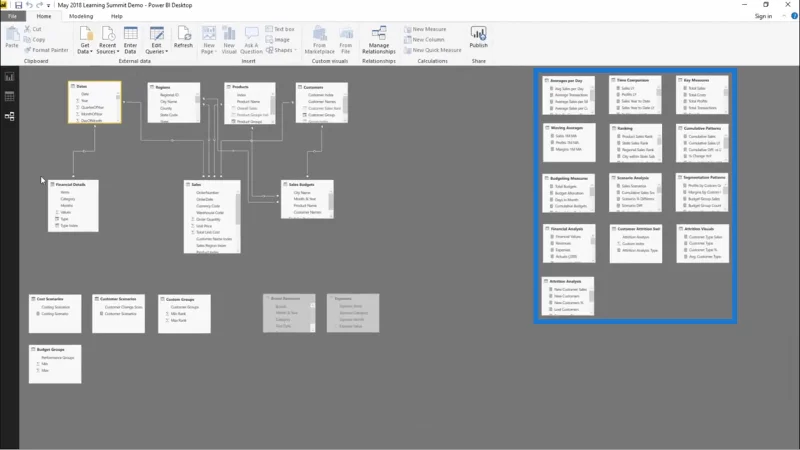Select the Regions table header
Screen dimensions: 800x450
pos(173,87)
